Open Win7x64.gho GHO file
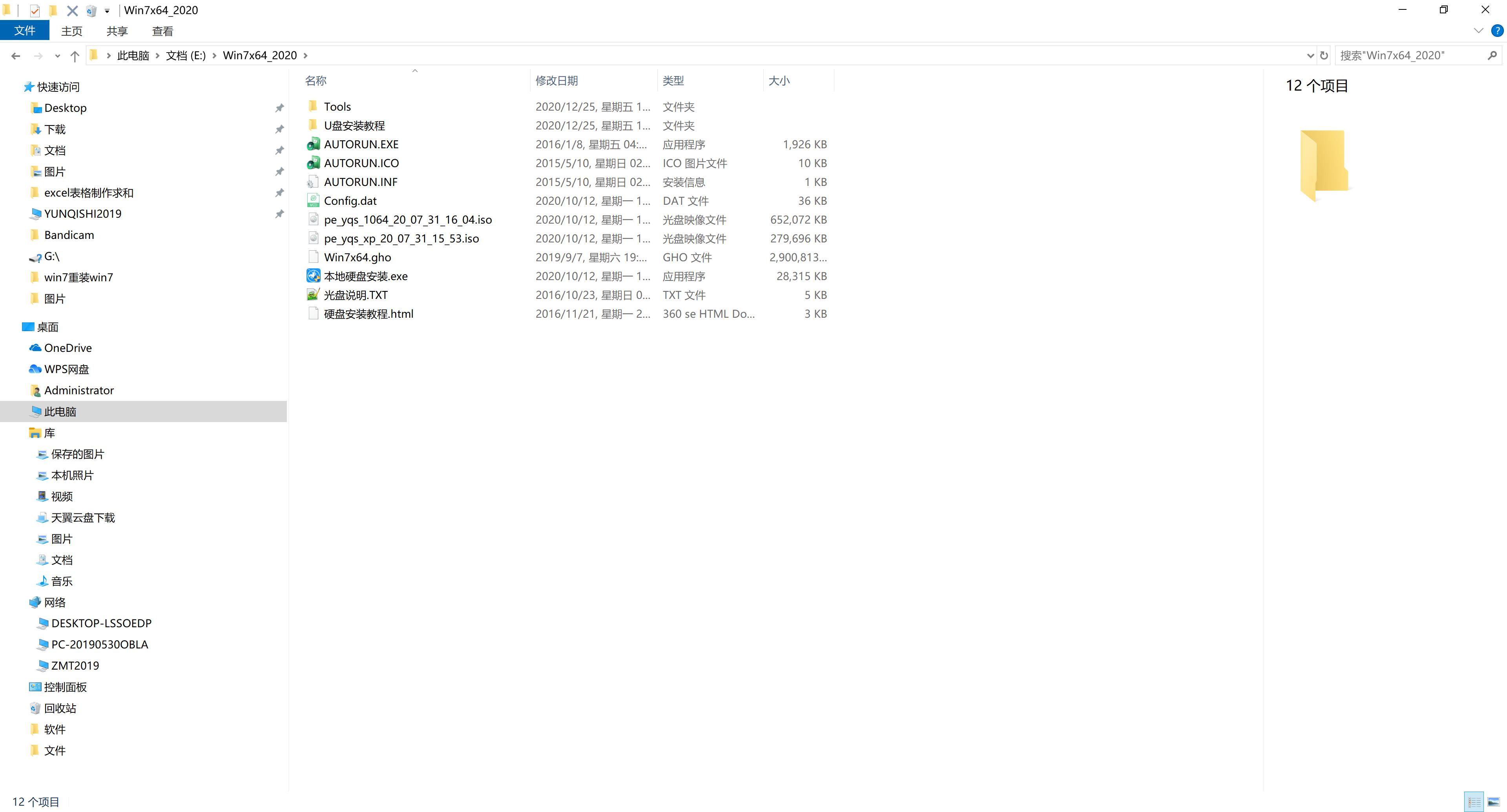The image size is (1507, 812). pos(357,257)
